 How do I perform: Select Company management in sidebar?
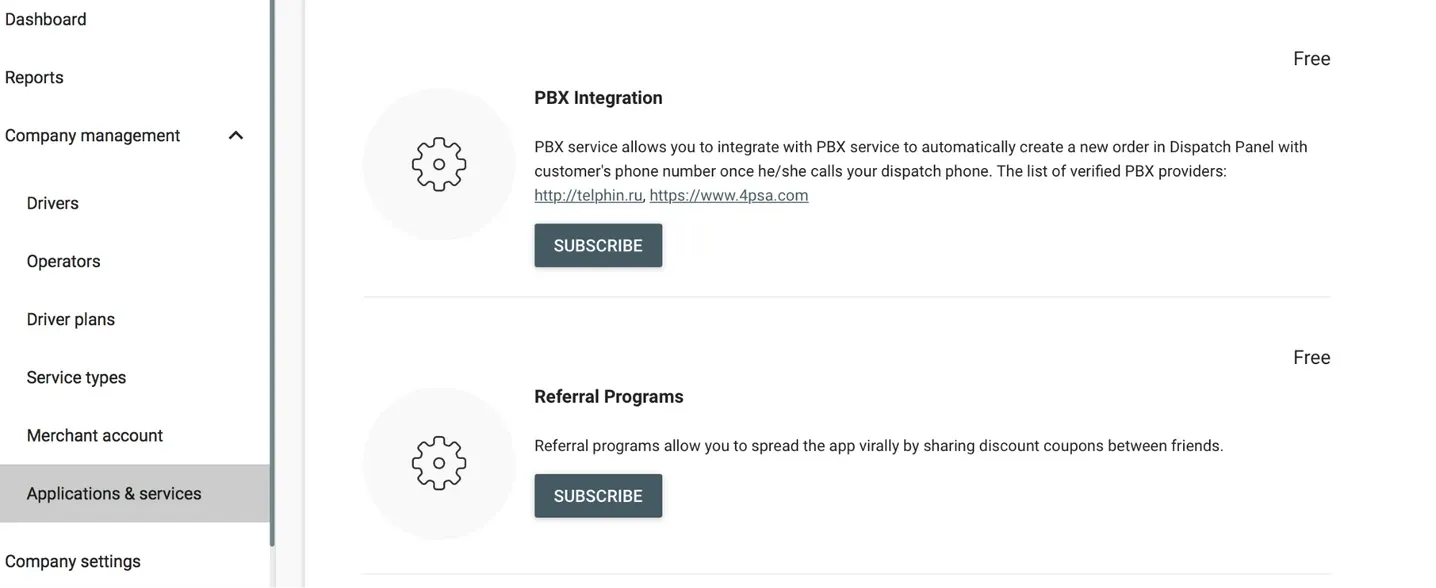coord(92,135)
